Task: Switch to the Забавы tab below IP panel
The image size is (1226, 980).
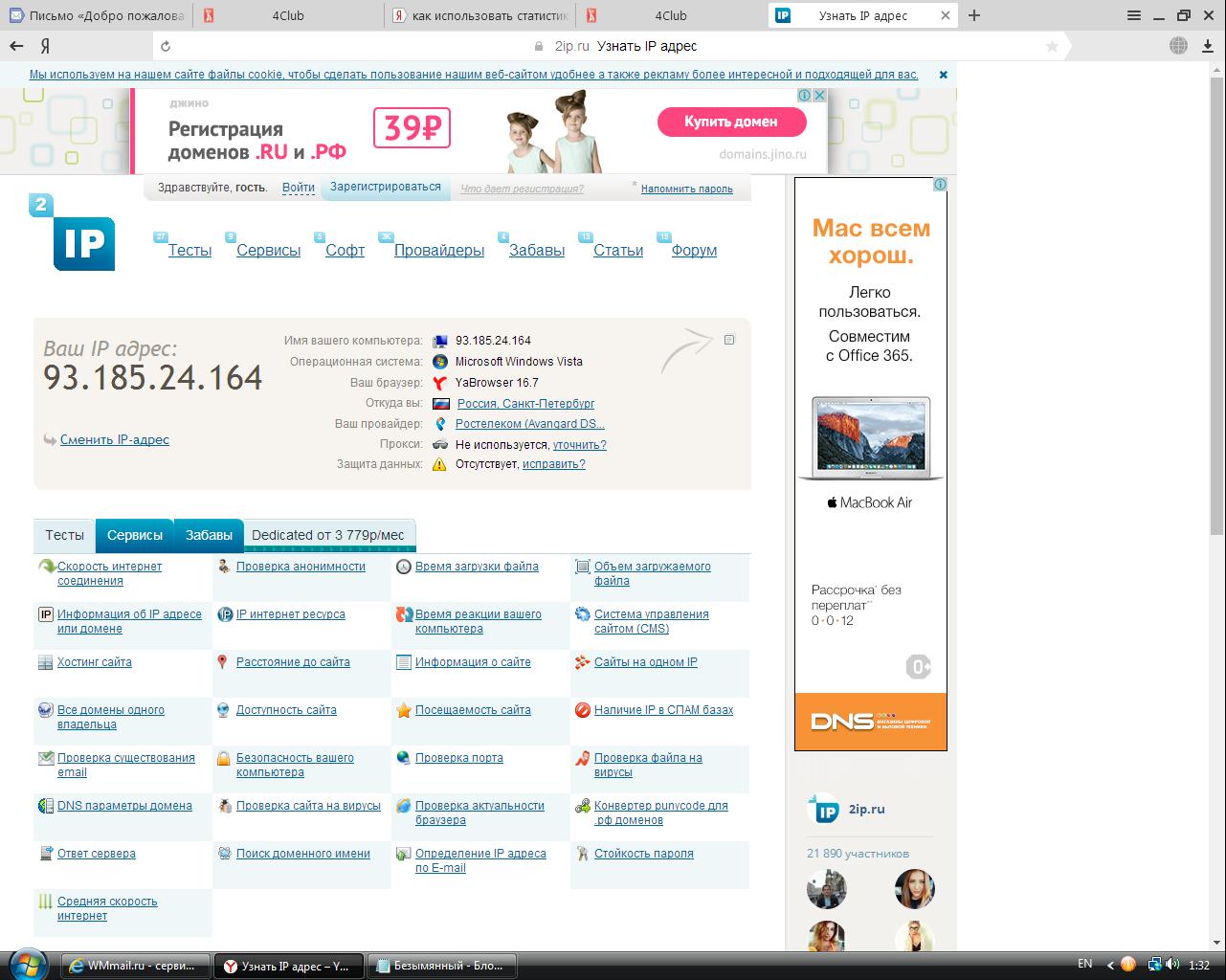Action: point(209,535)
